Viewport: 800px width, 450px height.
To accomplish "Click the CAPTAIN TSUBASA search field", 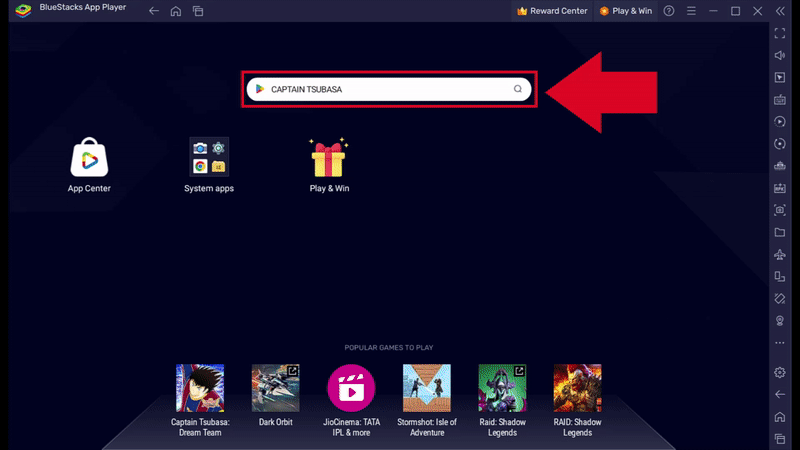I will (x=389, y=89).
